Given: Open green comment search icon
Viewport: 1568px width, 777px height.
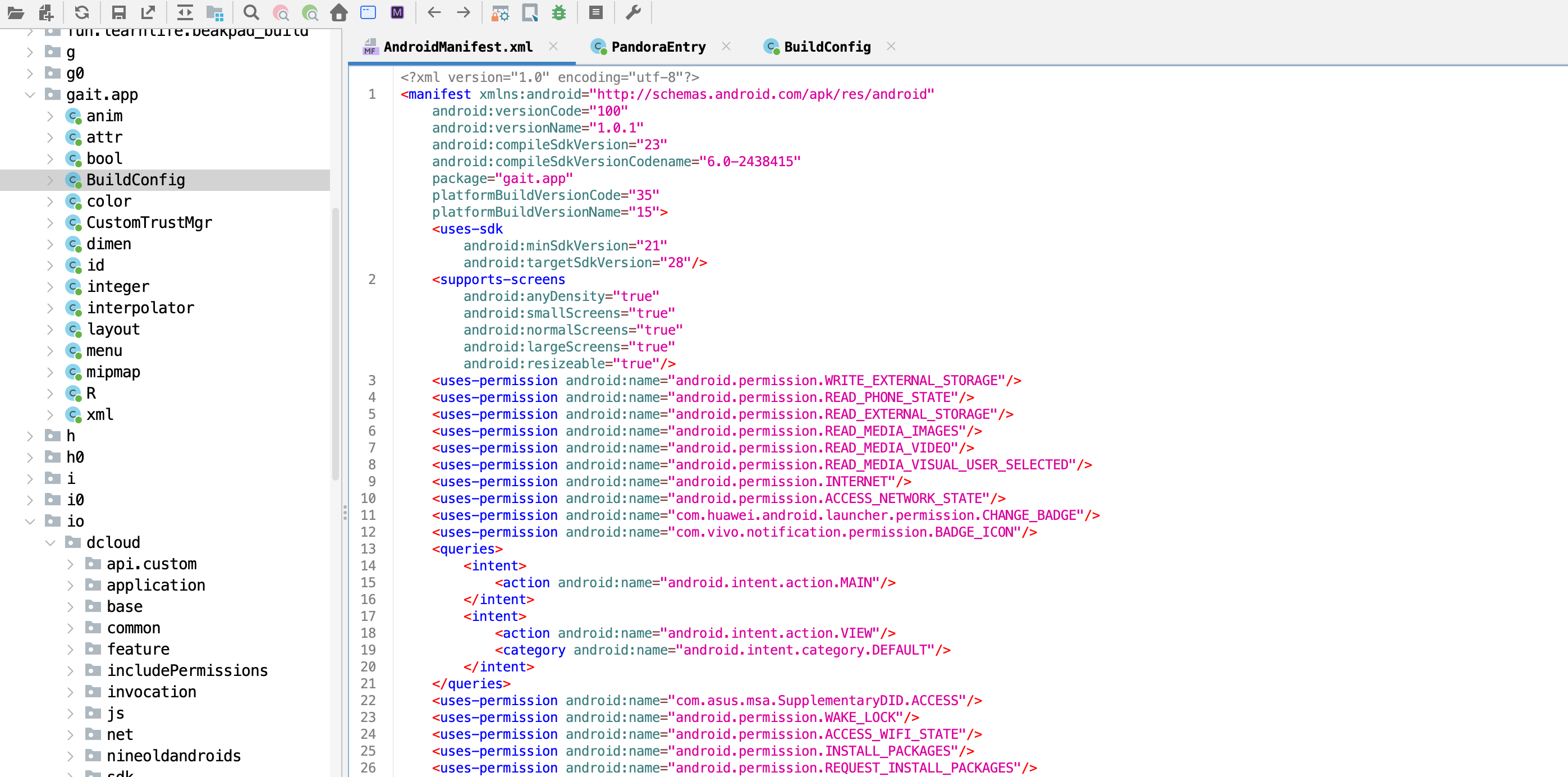Looking at the screenshot, I should (310, 13).
